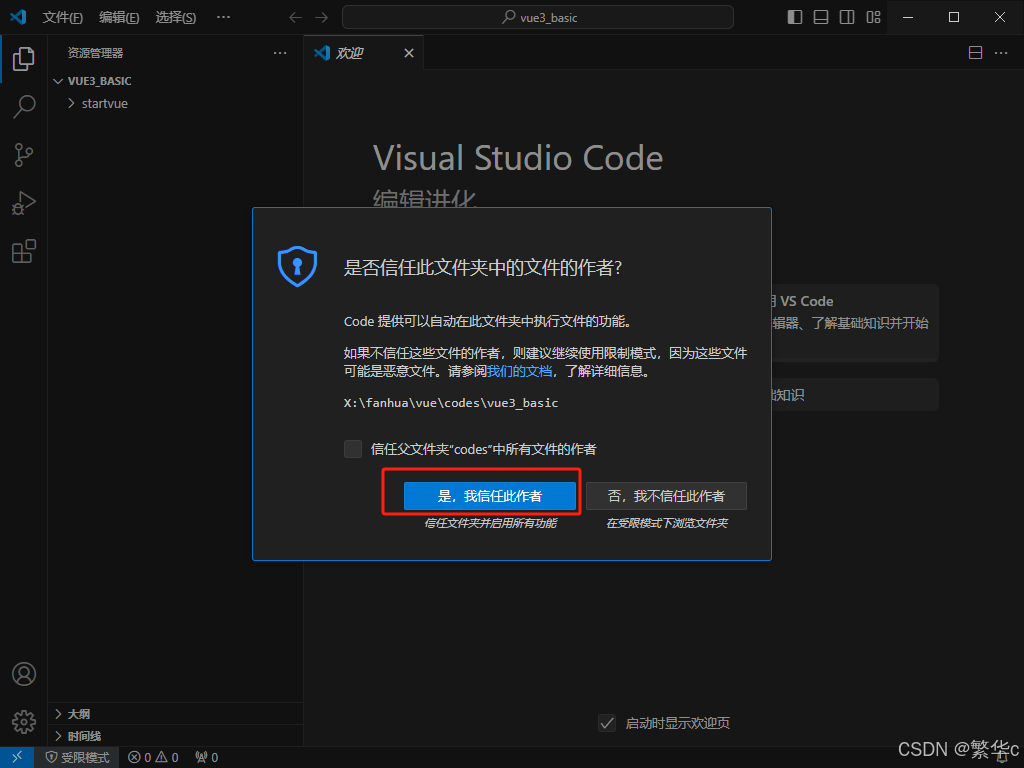Open Explorer panel more actions ellipsis
1024x768 pixels.
(280, 53)
